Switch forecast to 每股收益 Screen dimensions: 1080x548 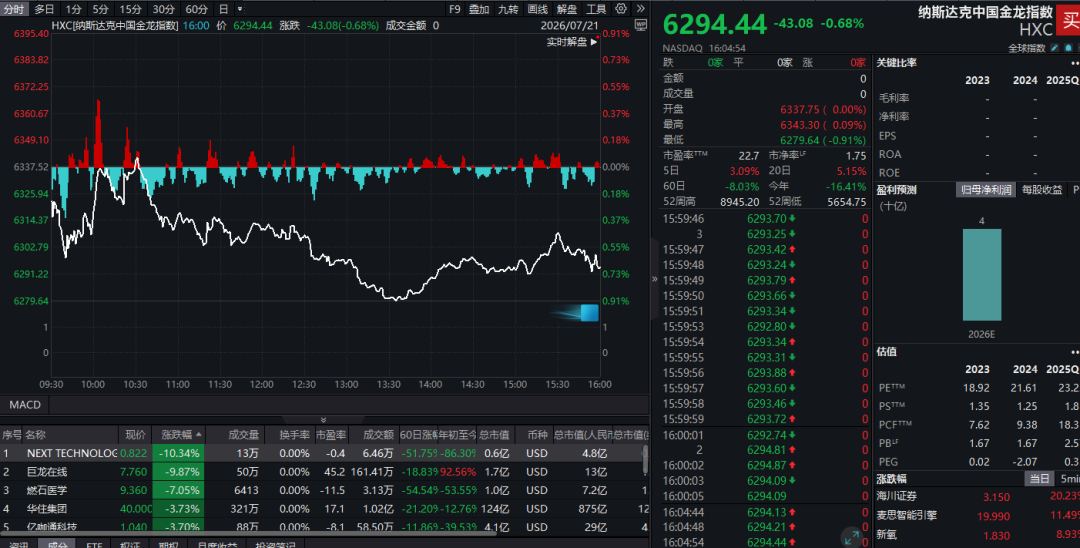[x=1042, y=189]
